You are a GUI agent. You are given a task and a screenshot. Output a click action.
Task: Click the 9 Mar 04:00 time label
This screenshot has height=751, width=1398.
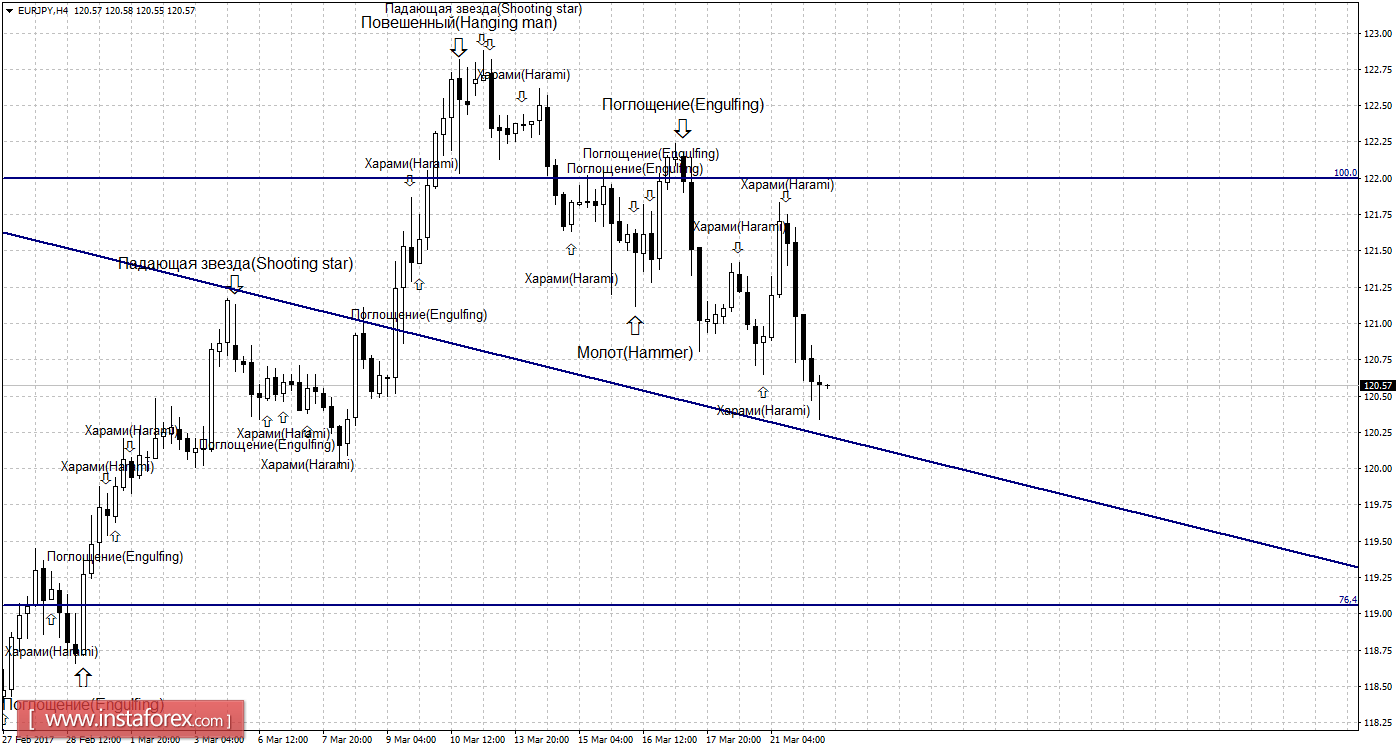point(410,741)
